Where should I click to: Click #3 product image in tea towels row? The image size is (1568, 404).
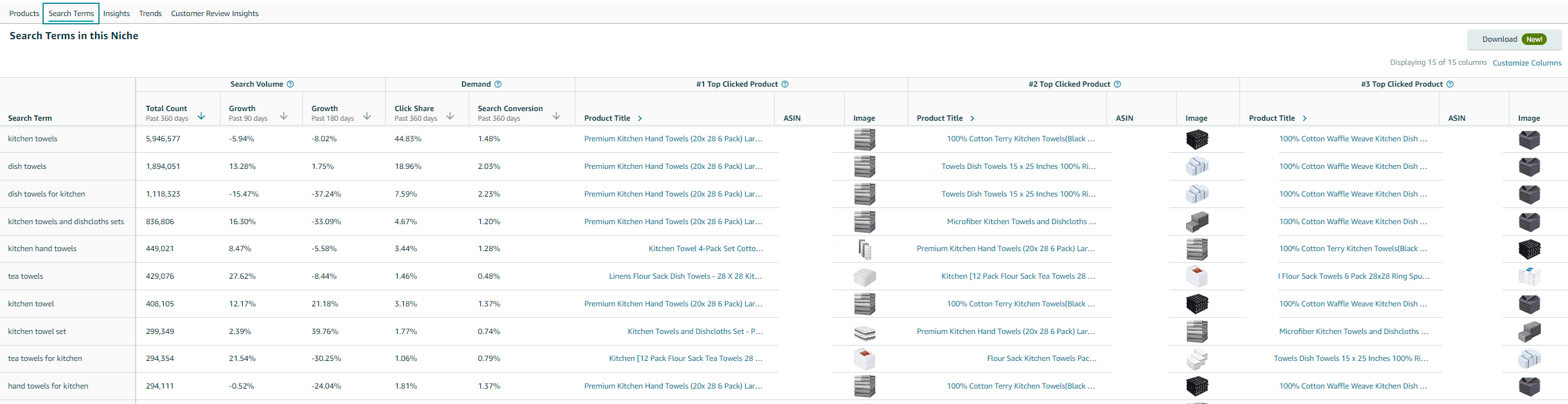tap(1529, 276)
